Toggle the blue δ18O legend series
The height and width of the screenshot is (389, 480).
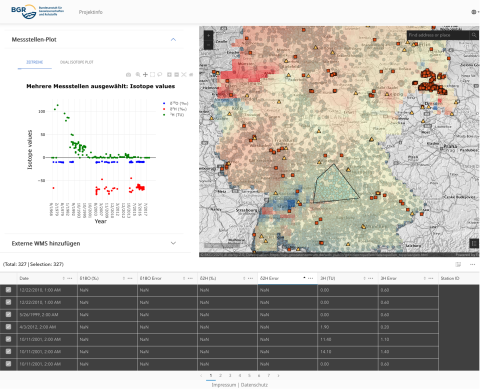176,103
